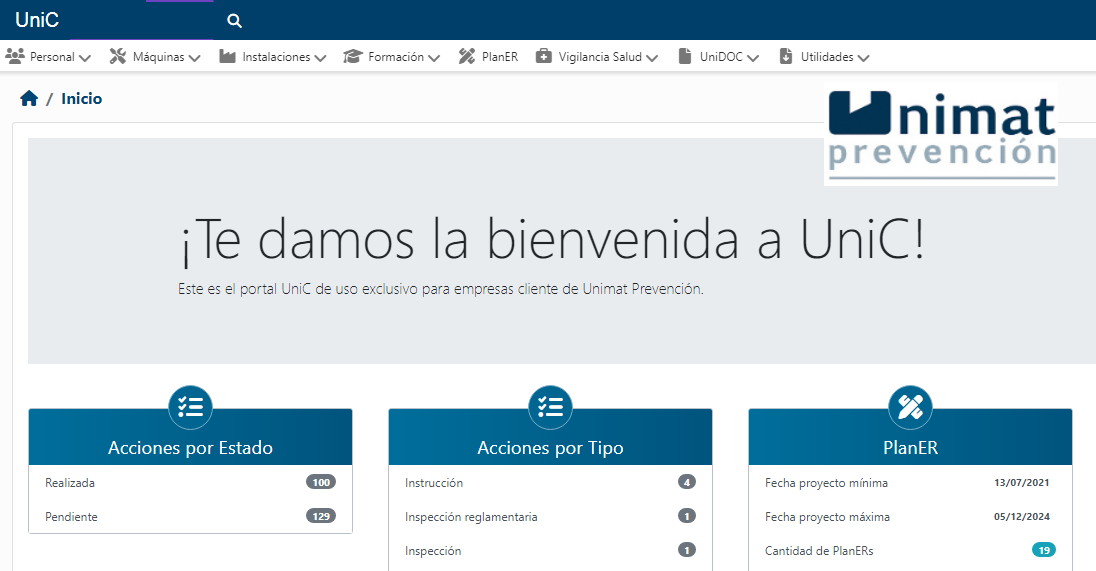The width and height of the screenshot is (1096, 571).
Task: Click the search magnifier icon
Action: pos(234,21)
